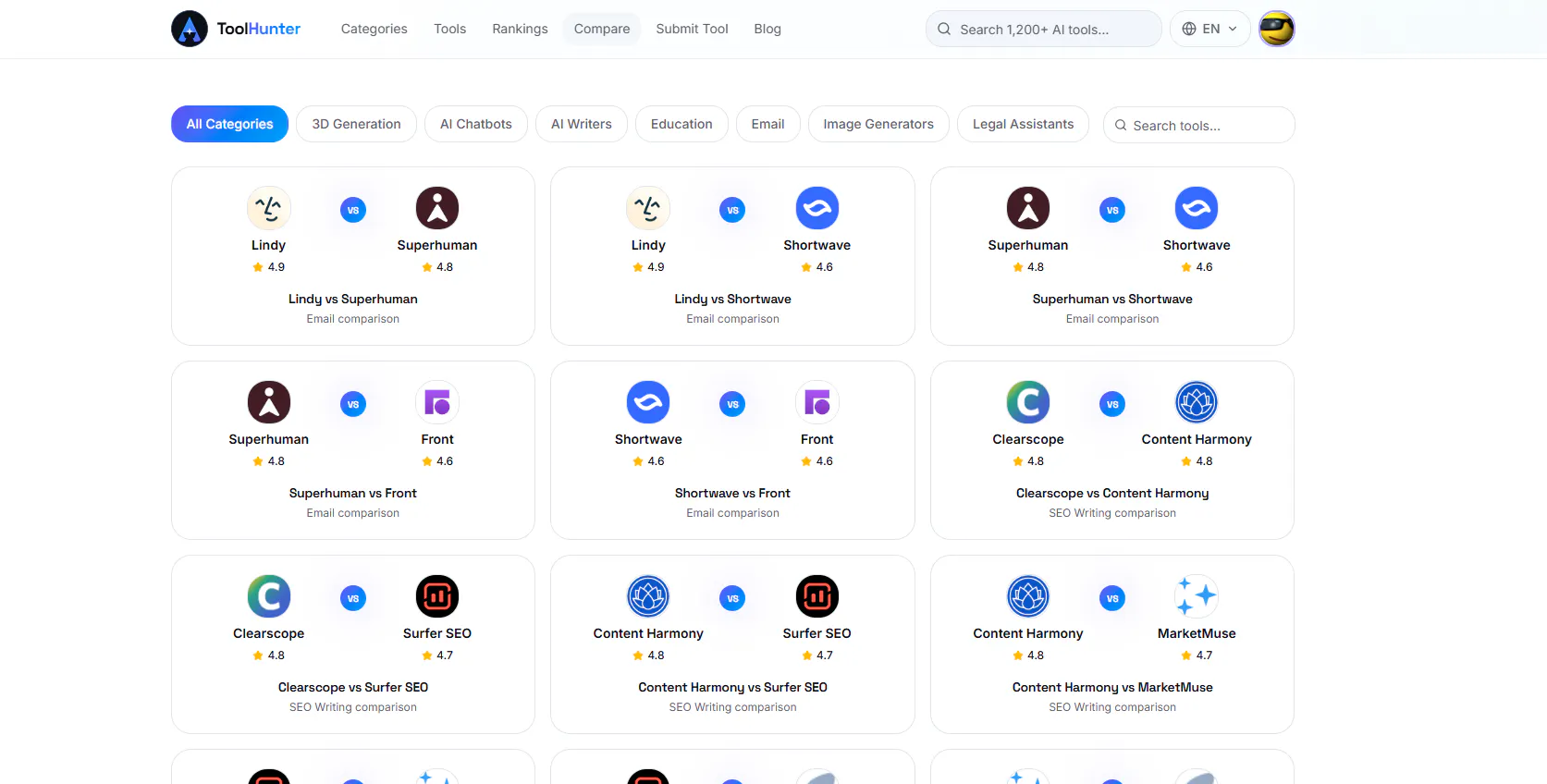Click the 'MarketMuse' tool name

point(1197,633)
